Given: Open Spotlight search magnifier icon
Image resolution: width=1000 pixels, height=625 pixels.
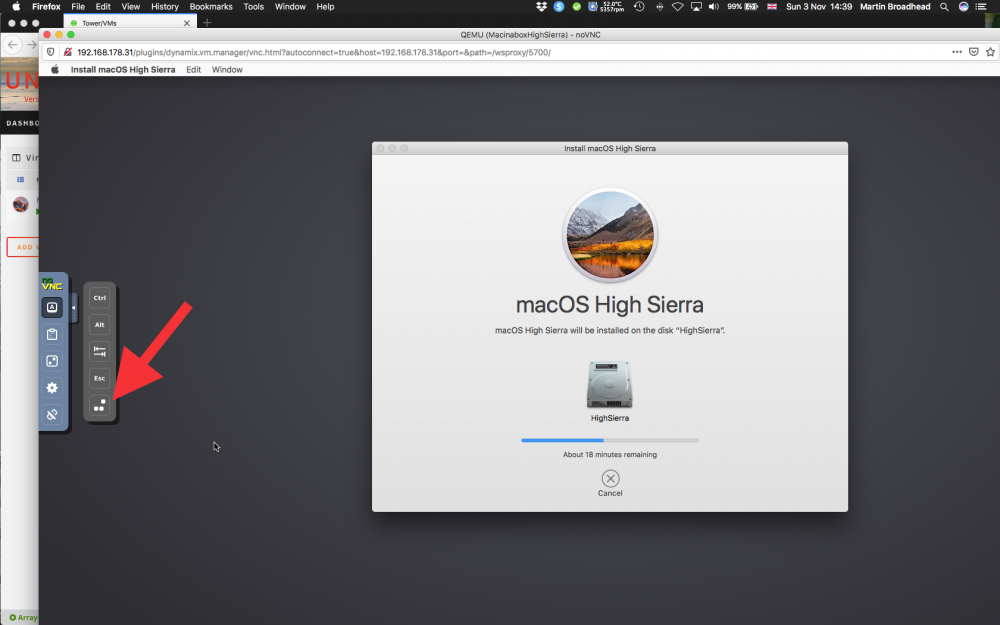Looking at the screenshot, I should [x=944, y=6].
